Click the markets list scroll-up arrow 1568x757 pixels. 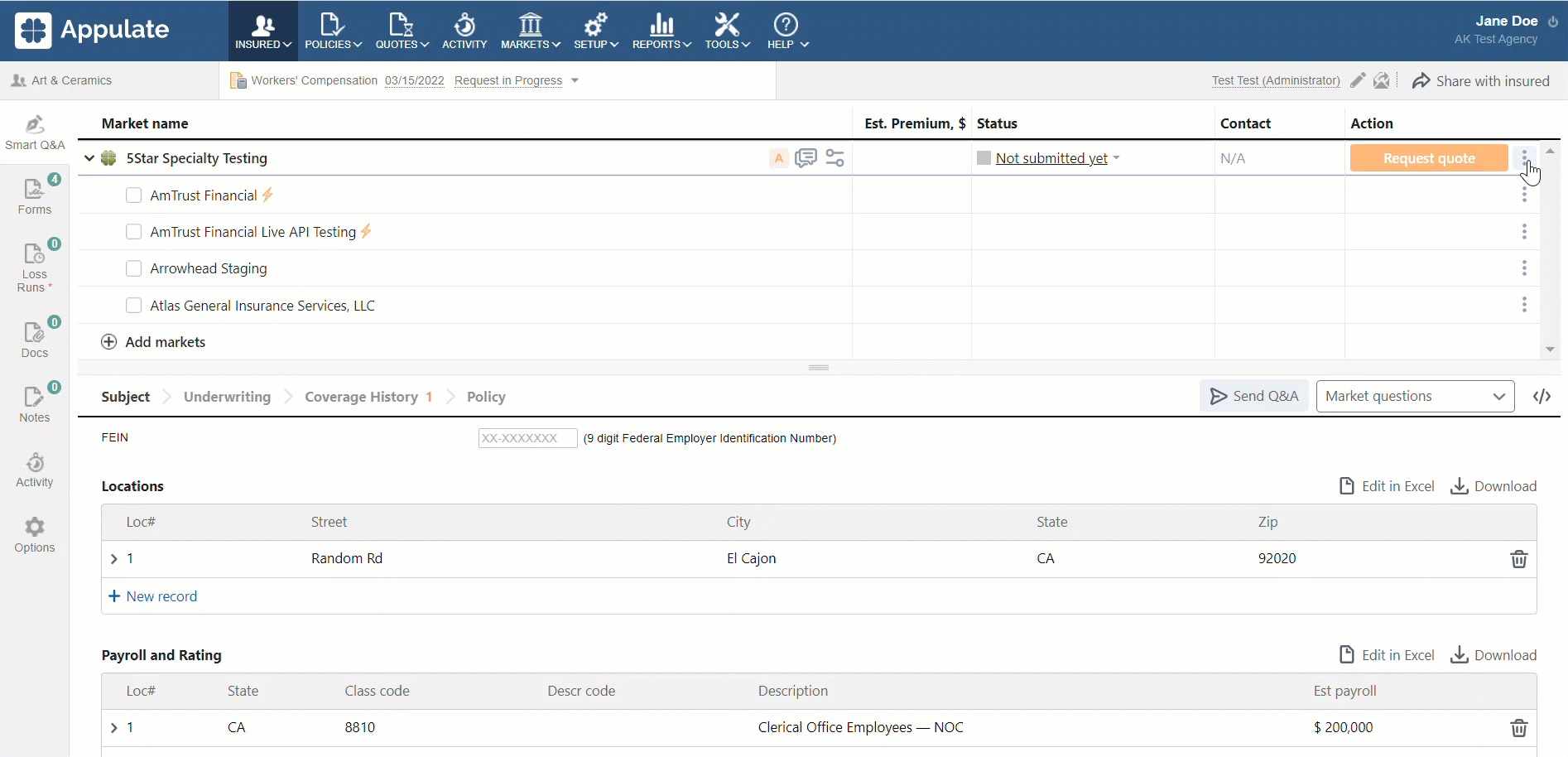point(1550,151)
